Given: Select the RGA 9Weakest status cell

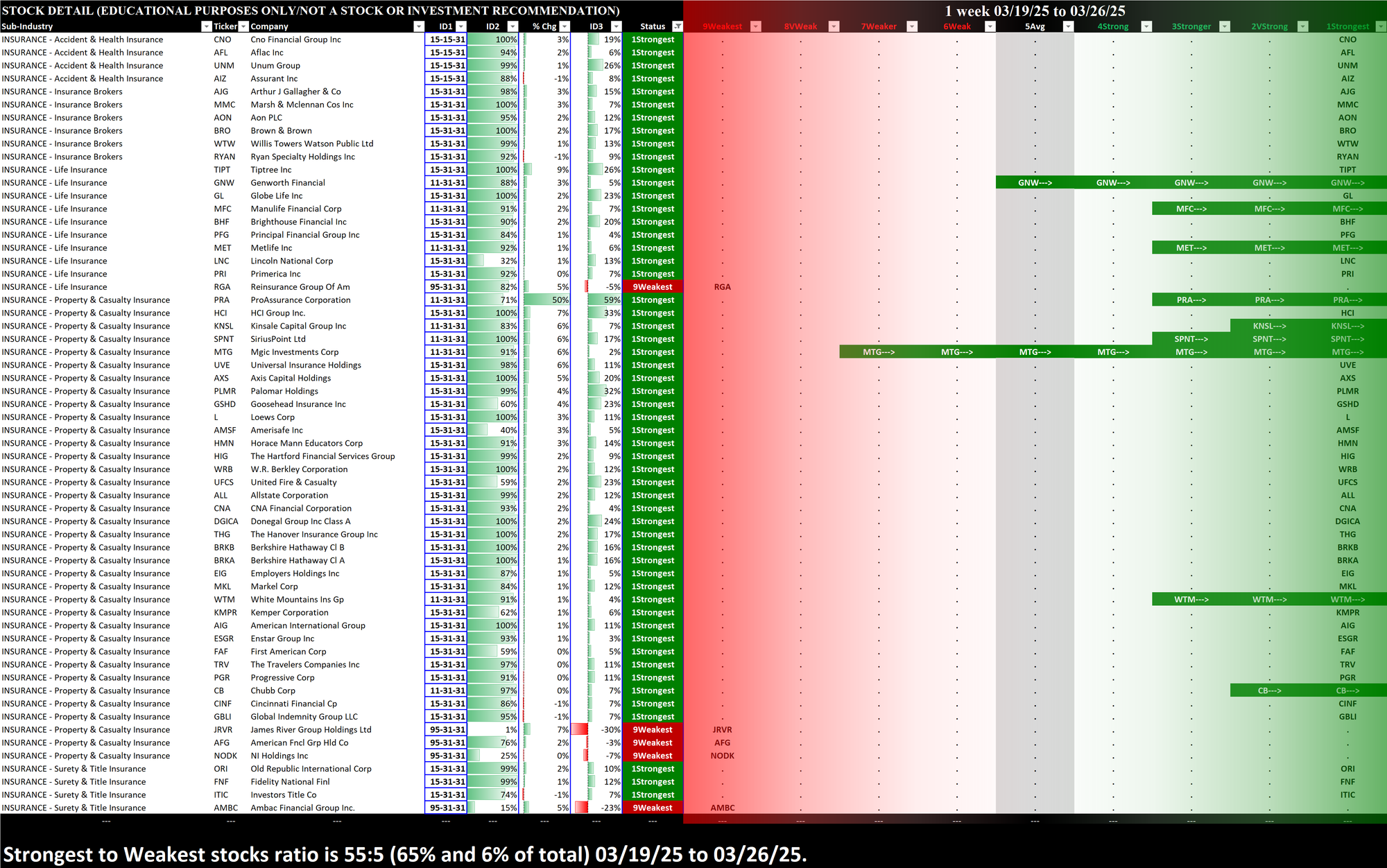Looking at the screenshot, I should [653, 287].
